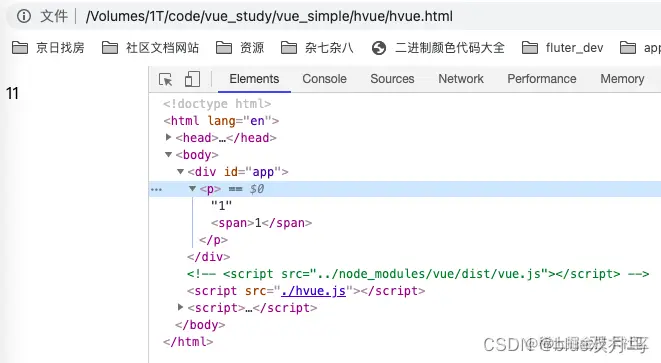This screenshot has width=661, height=363.
Task: Click the three-dots menu beside selected p row
Action: point(156,189)
